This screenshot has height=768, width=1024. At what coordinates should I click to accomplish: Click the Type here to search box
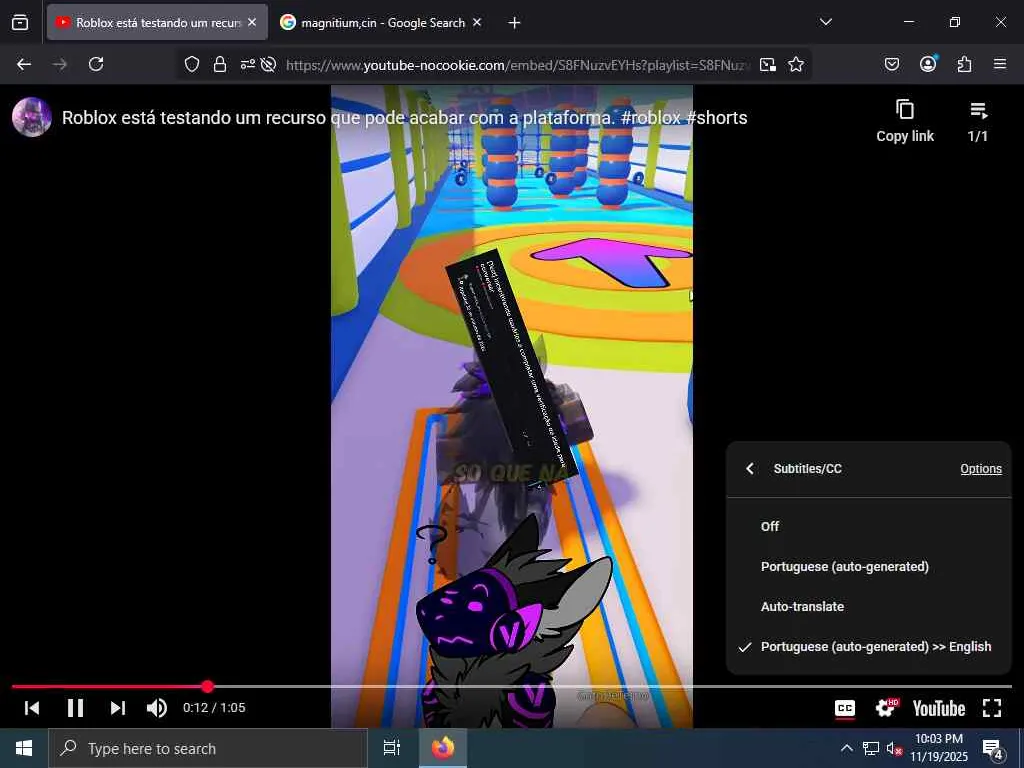[x=208, y=748]
